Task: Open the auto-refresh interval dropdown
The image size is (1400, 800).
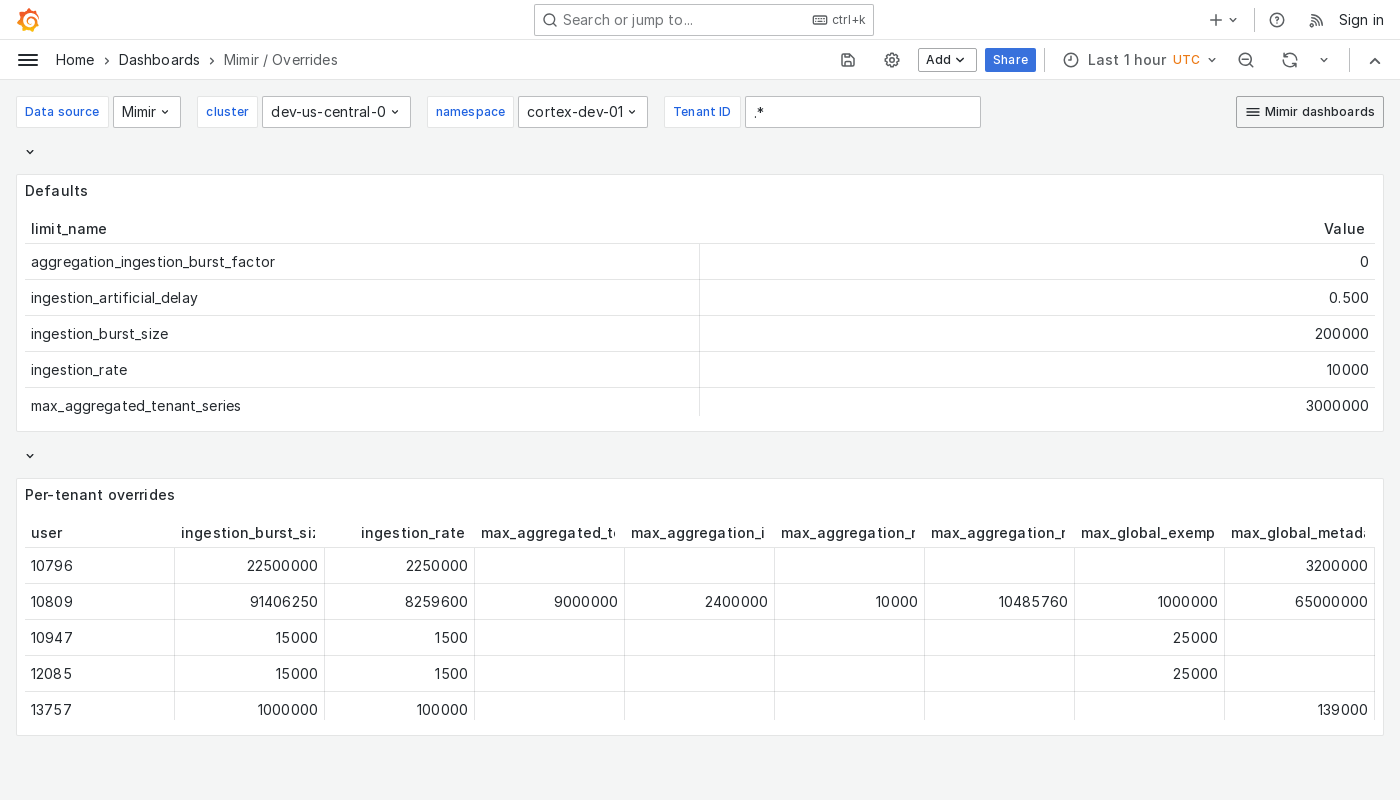Action: tap(1325, 60)
